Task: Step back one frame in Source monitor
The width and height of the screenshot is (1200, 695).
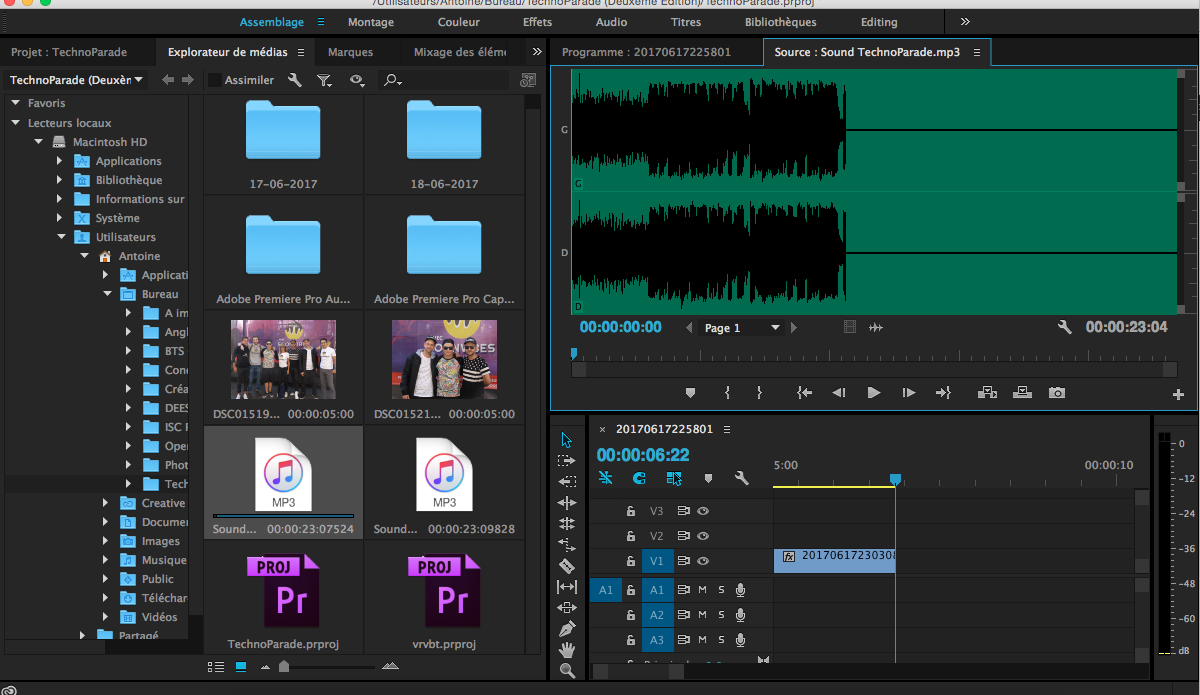Action: point(839,393)
